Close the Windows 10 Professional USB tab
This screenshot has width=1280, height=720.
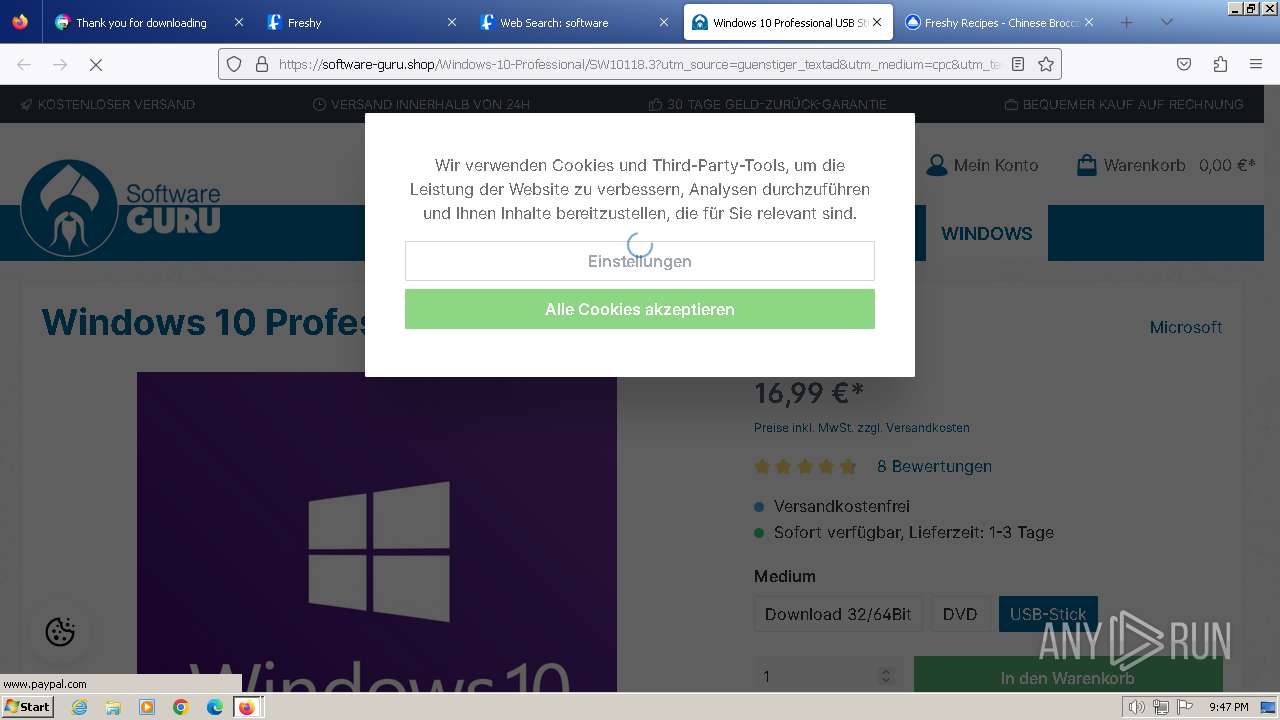(877, 22)
